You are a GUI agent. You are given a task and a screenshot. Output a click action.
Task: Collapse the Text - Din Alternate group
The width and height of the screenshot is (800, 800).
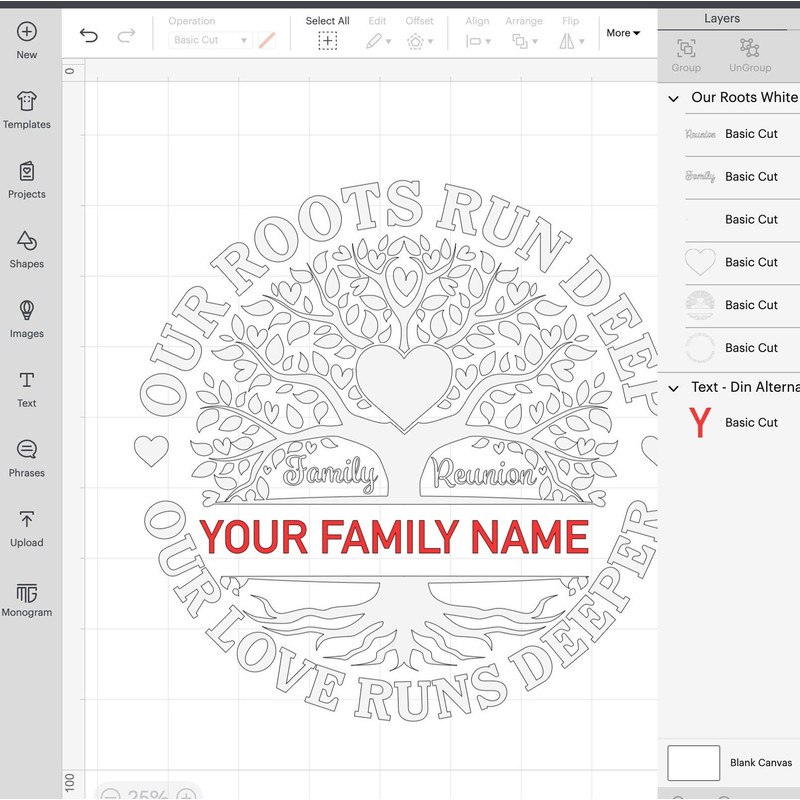[673, 388]
